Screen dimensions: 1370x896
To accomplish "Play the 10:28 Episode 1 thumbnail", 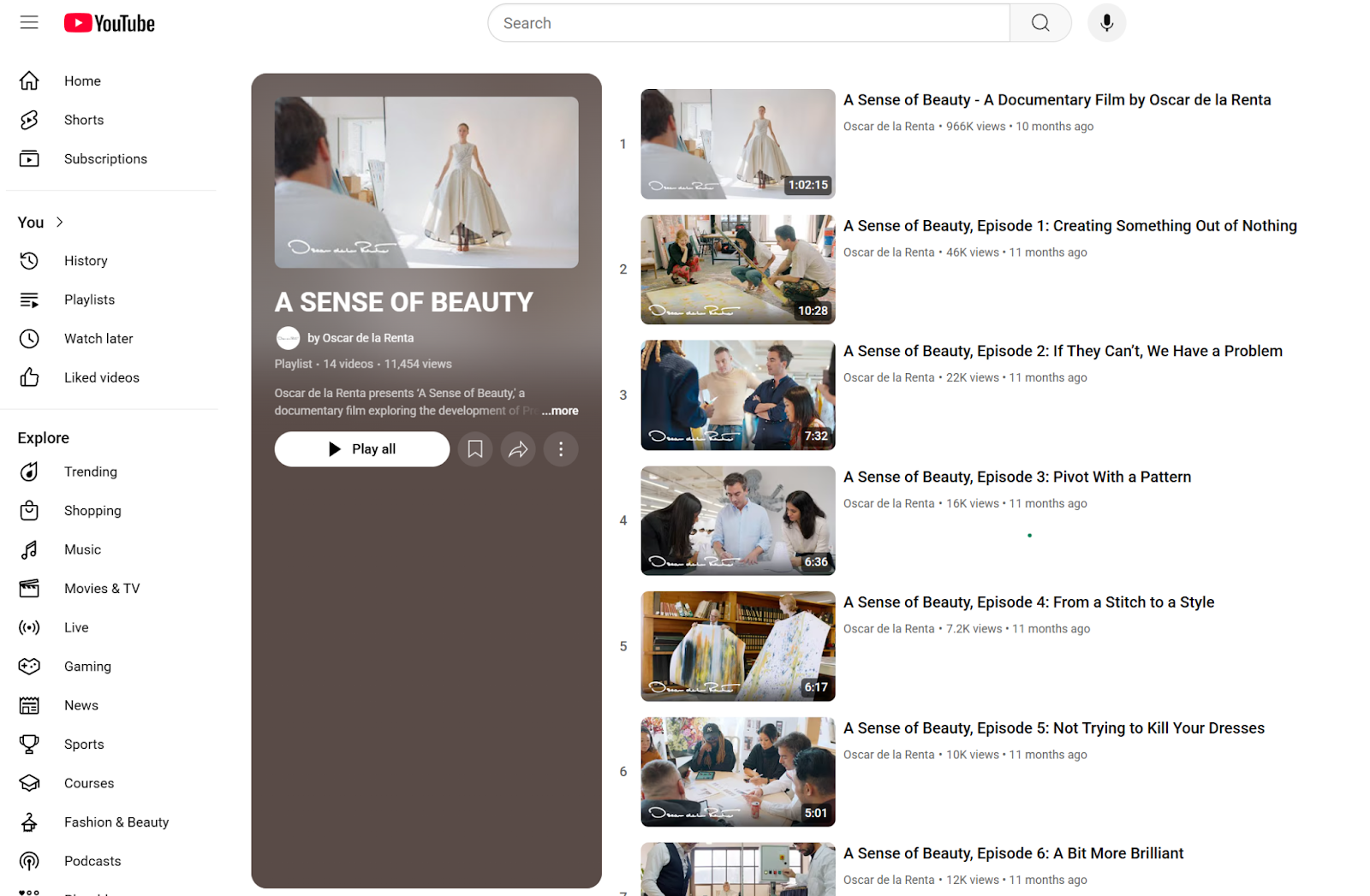I will [x=738, y=270].
